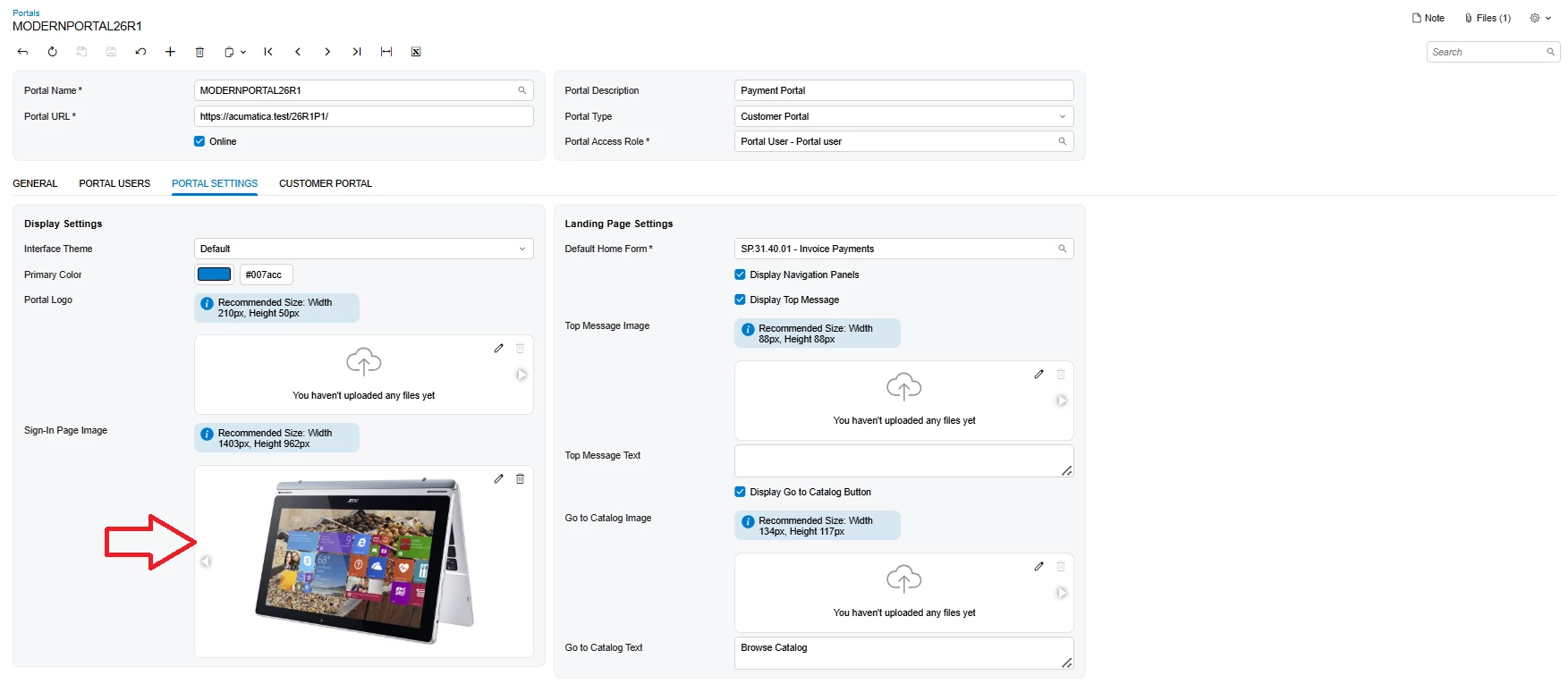Click the Portals breadcrumb link

26,13
